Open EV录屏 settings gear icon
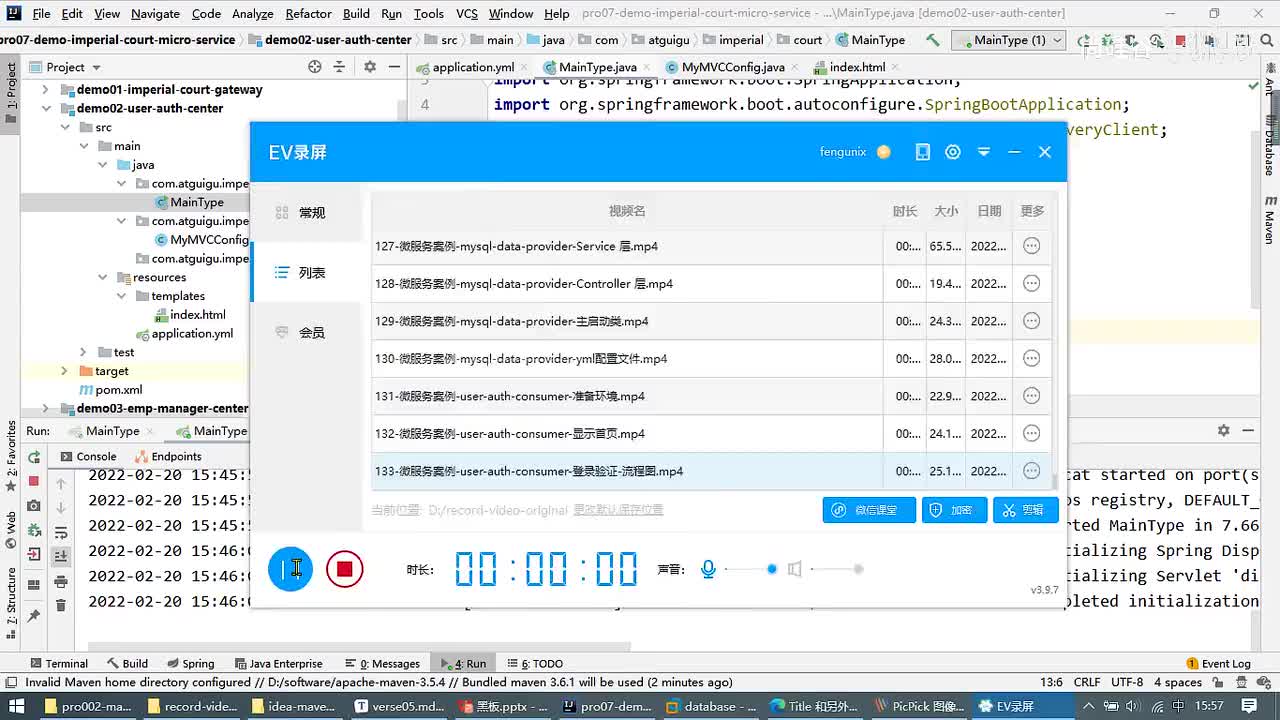The image size is (1280, 720). point(953,152)
